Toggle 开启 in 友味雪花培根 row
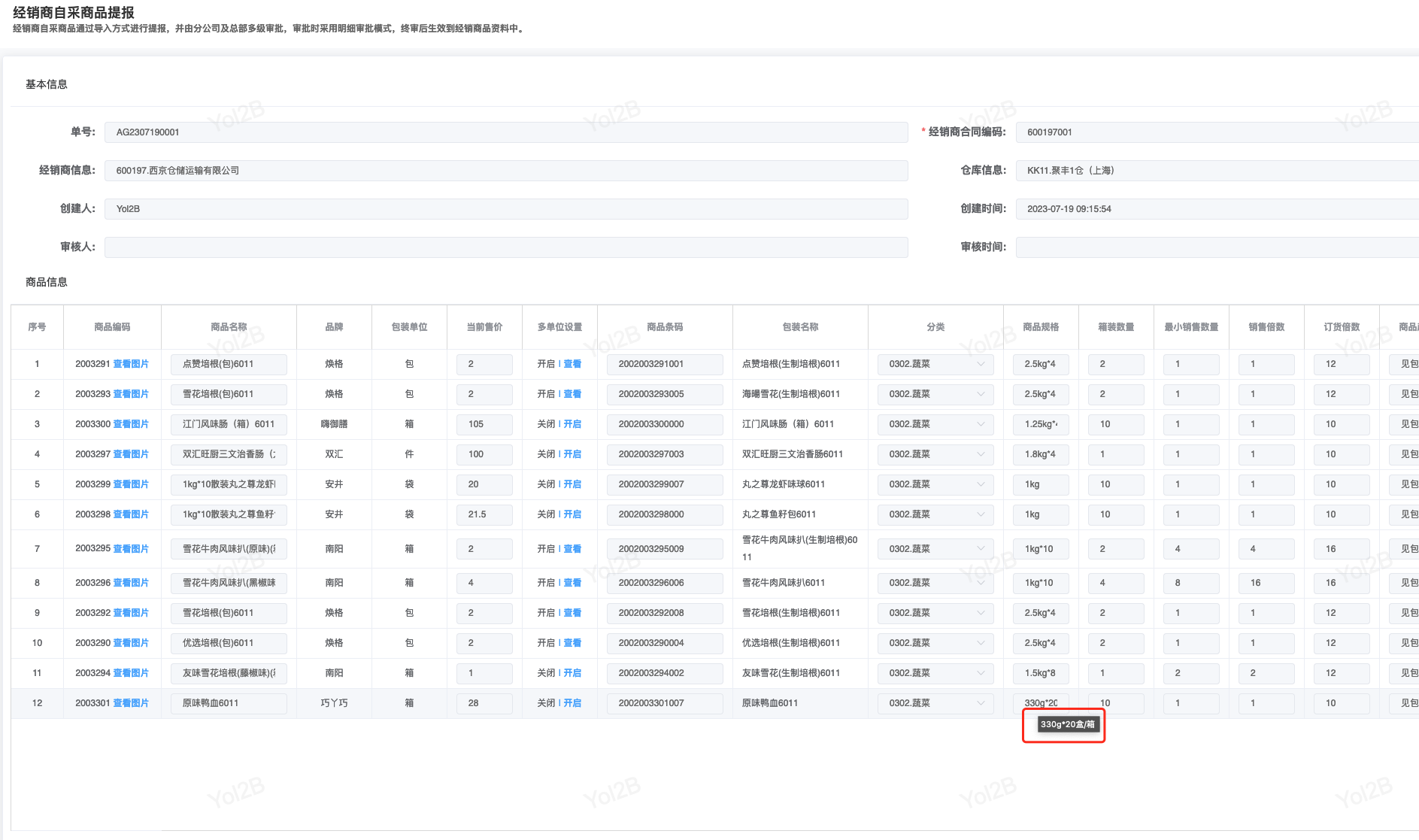The width and height of the screenshot is (1419, 840). pos(572,673)
